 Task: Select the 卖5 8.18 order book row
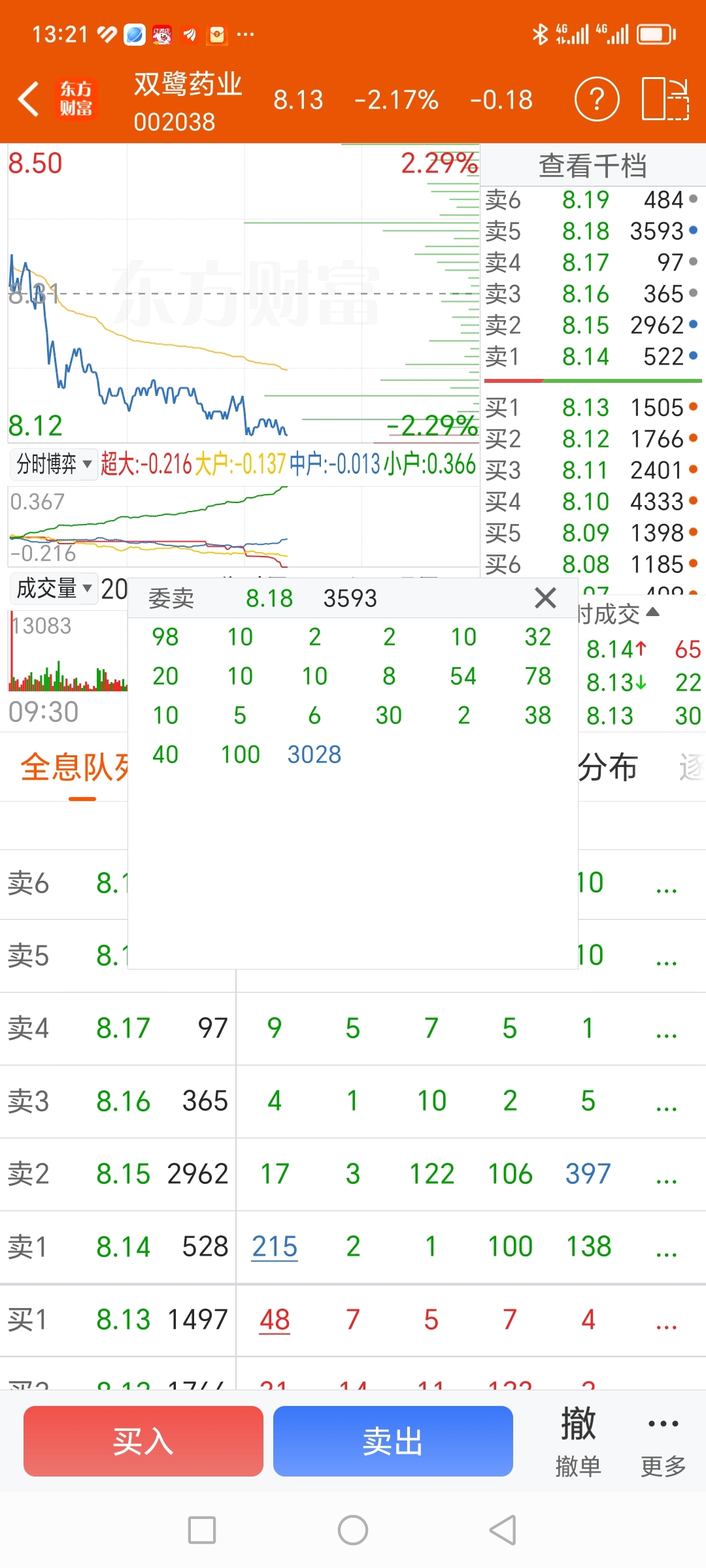tap(592, 231)
